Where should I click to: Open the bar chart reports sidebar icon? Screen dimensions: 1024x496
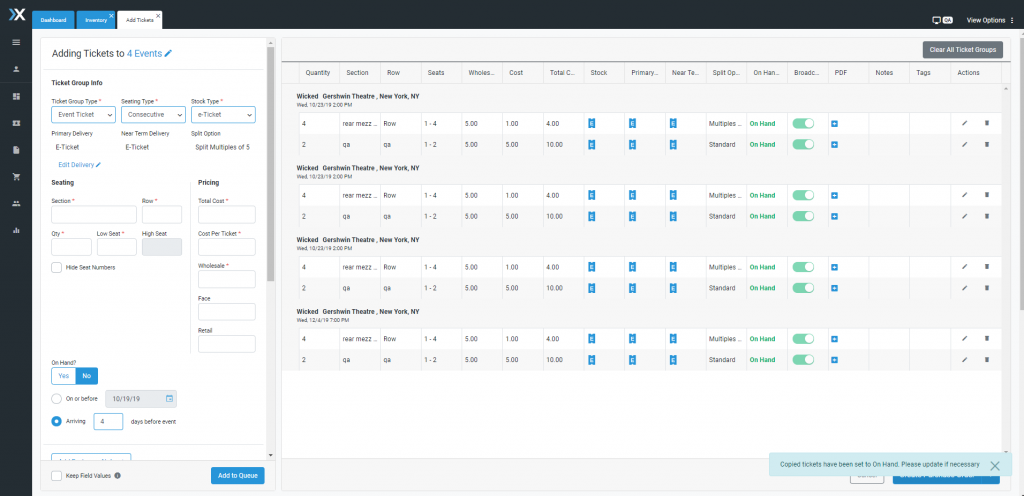16,230
